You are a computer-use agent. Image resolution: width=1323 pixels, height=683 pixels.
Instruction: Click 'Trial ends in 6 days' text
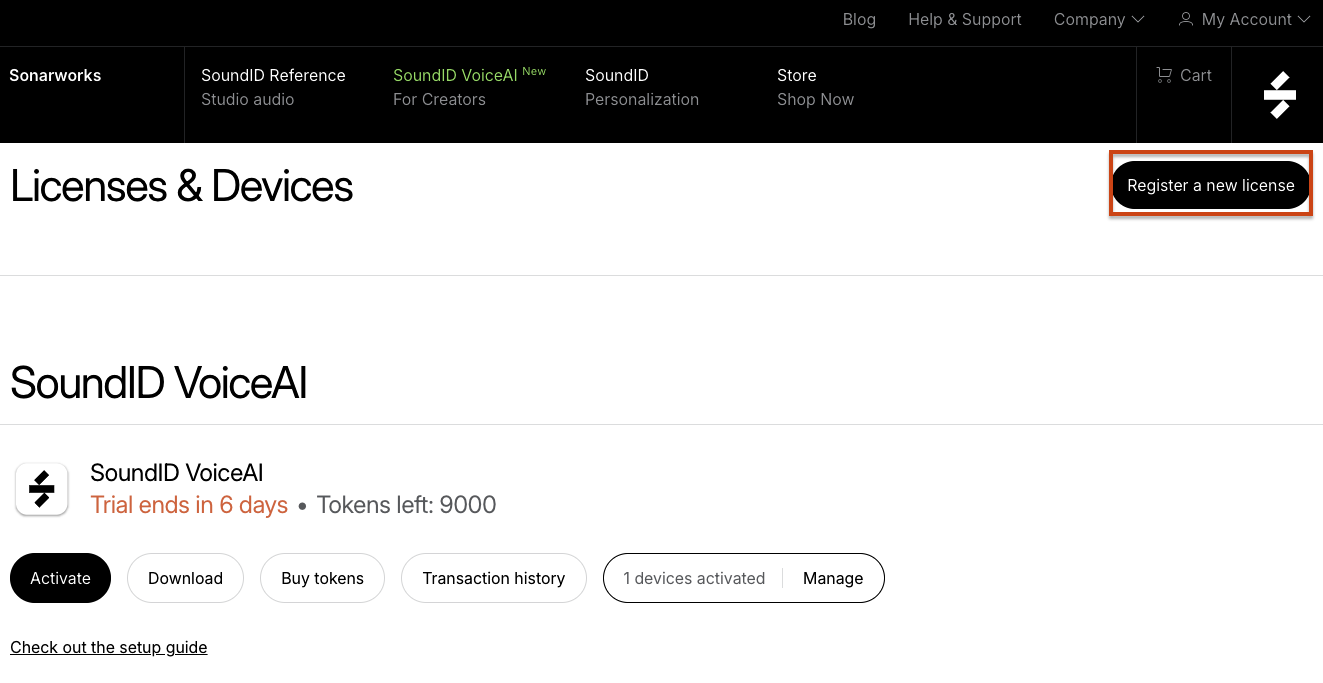pyautogui.click(x=189, y=505)
